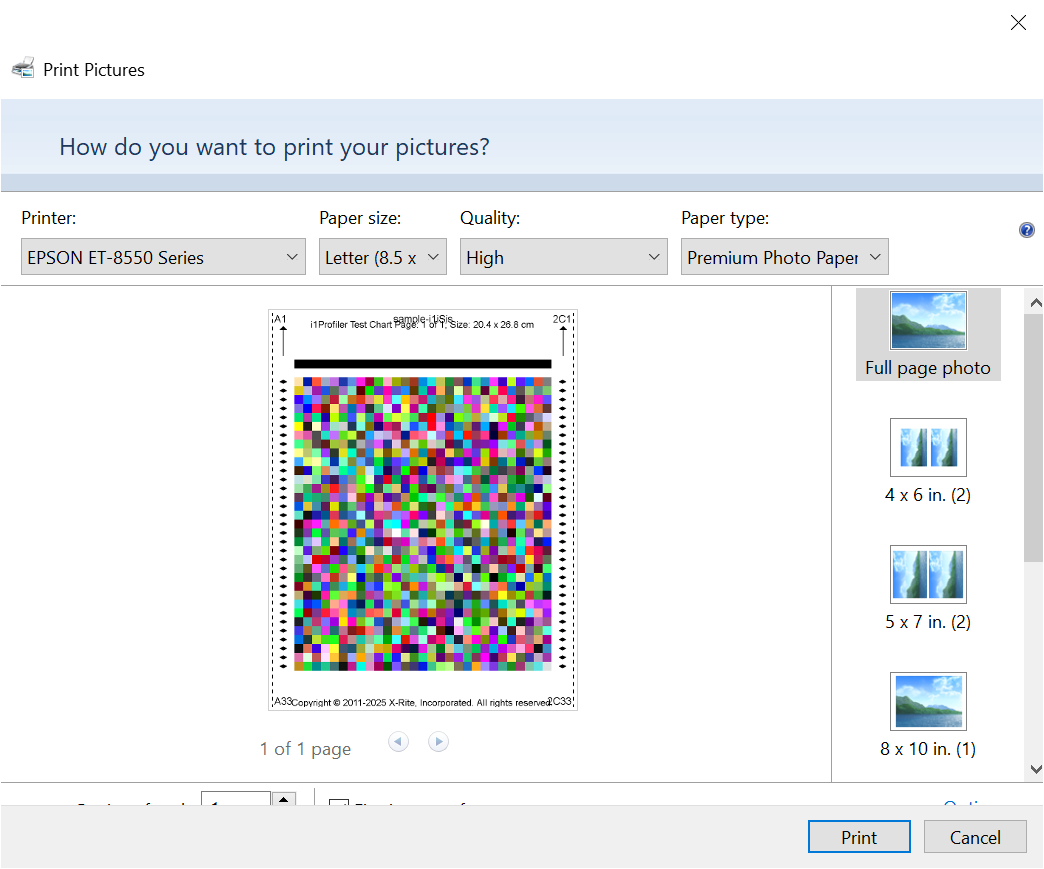1044x869 pixels.
Task: Expand the Paper size dropdown
Action: [x=382, y=257]
